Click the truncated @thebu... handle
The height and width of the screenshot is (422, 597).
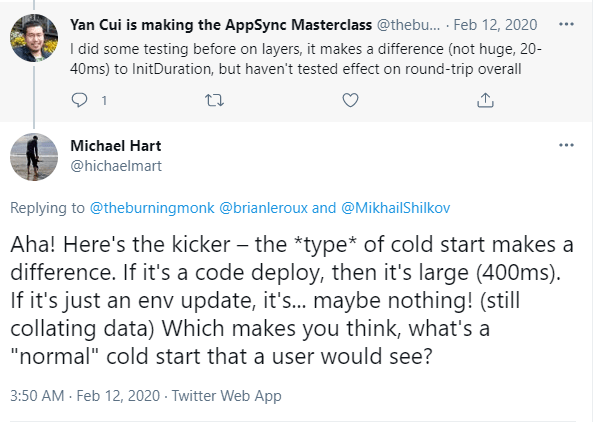pos(408,25)
